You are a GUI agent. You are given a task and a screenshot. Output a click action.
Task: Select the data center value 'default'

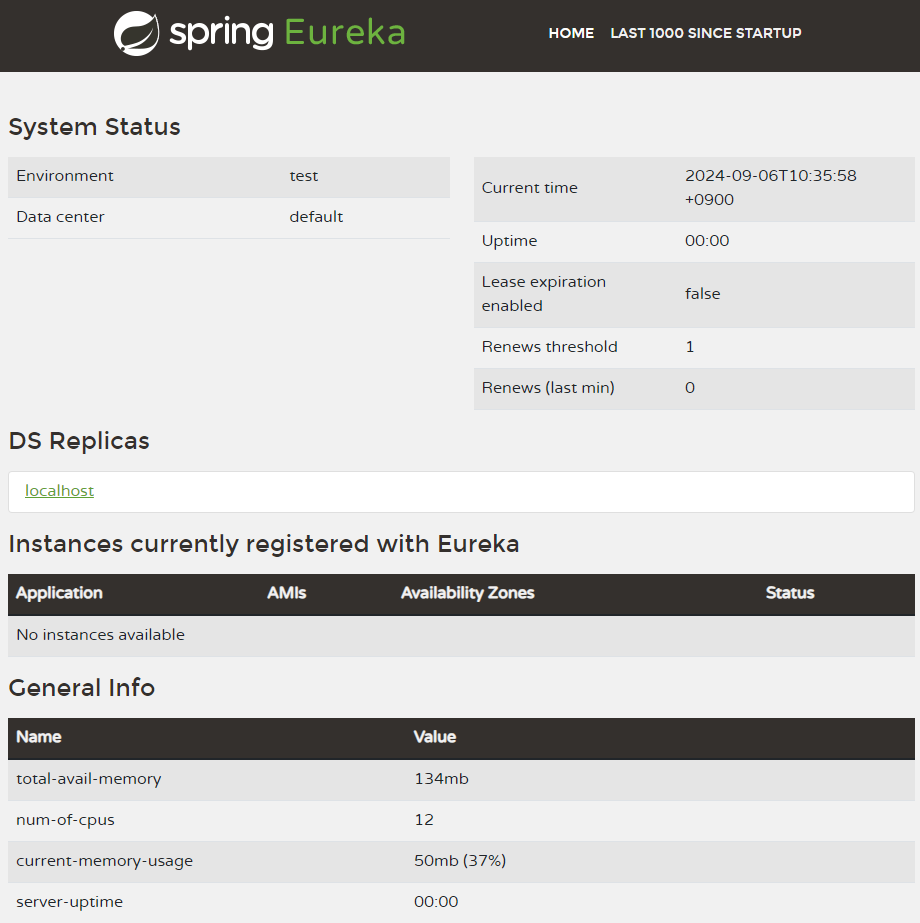click(316, 217)
